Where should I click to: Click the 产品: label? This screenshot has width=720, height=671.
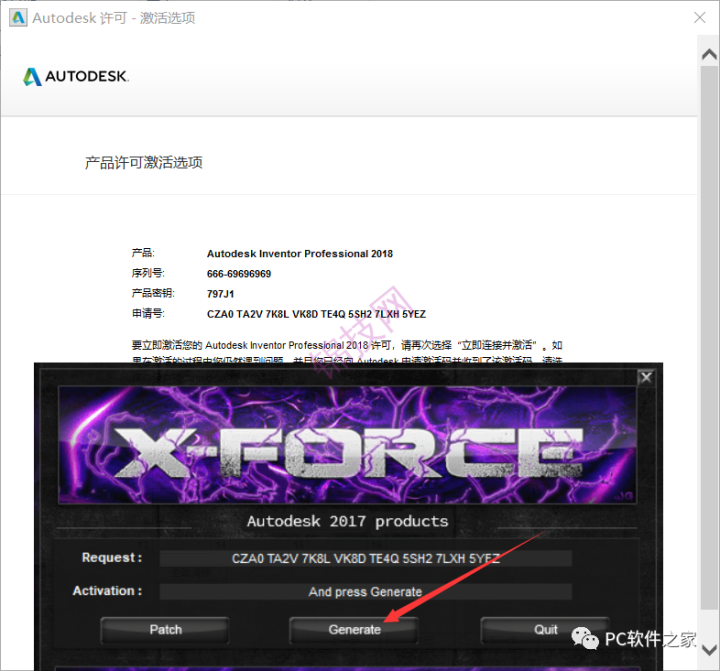[143, 253]
